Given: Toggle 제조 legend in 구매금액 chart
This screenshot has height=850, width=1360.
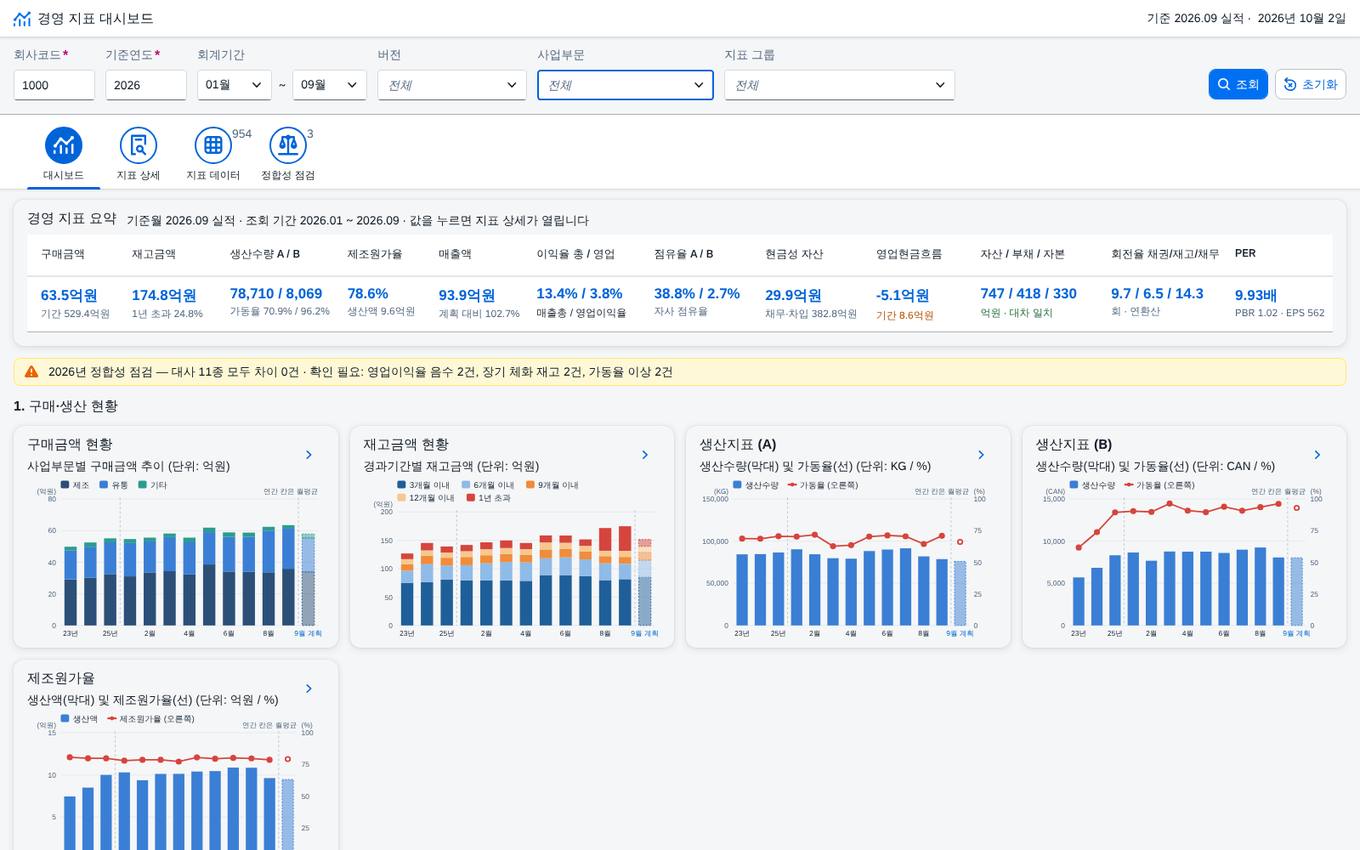Looking at the screenshot, I should pos(75,485).
